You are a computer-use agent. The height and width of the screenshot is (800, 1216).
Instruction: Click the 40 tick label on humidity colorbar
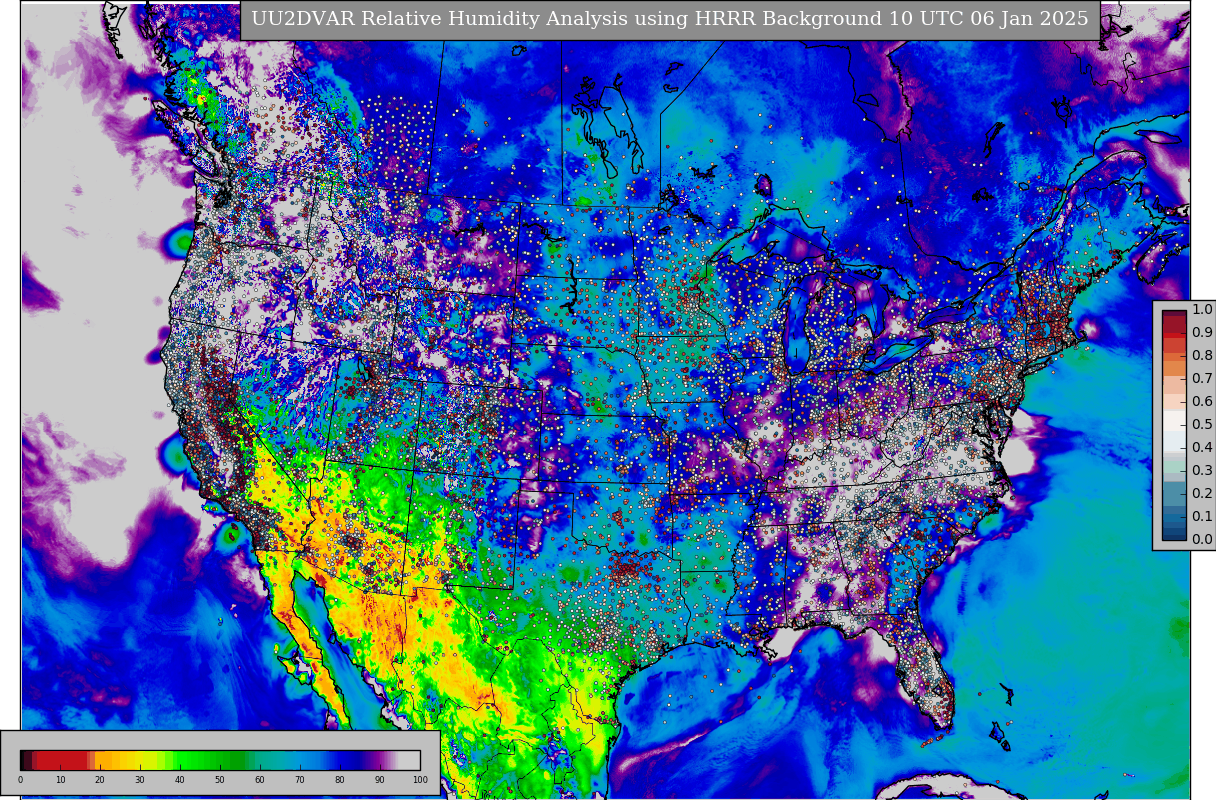(x=180, y=780)
